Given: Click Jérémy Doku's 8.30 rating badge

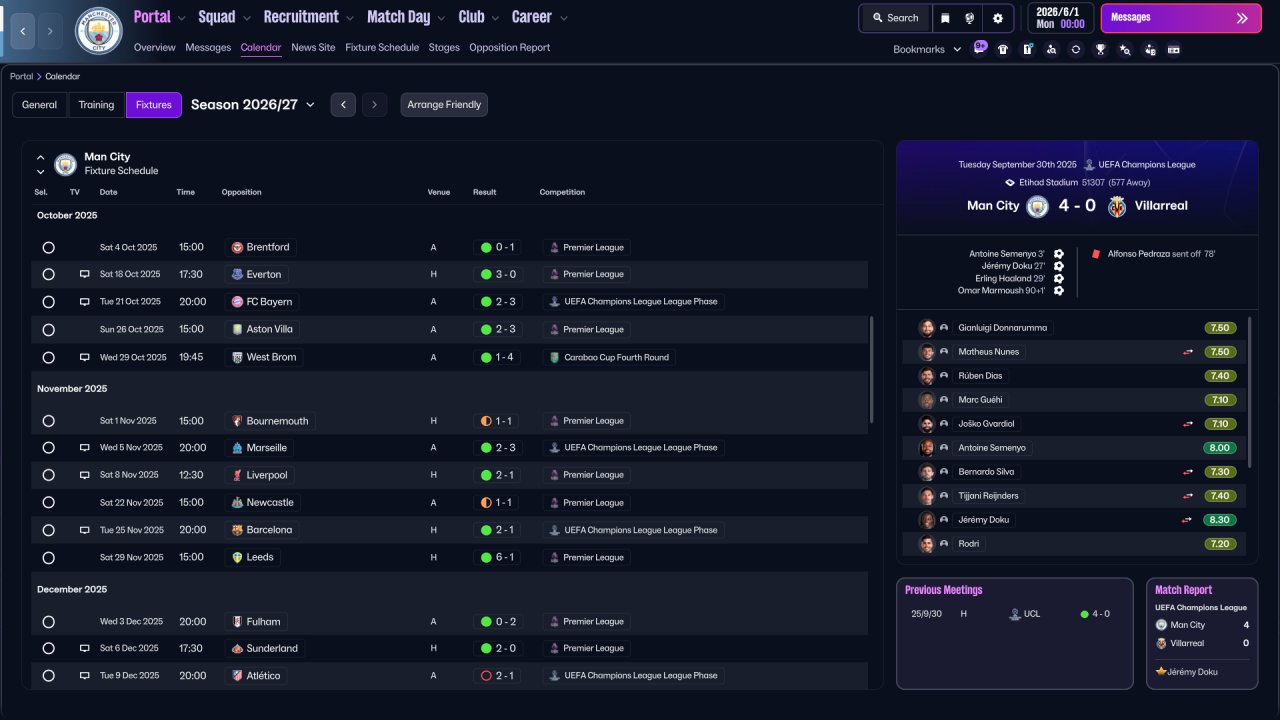Looking at the screenshot, I should 1221,520.
